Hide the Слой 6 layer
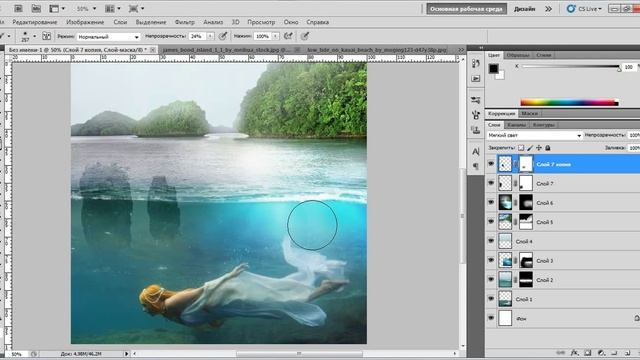This screenshot has height=360, width=640. point(491,202)
